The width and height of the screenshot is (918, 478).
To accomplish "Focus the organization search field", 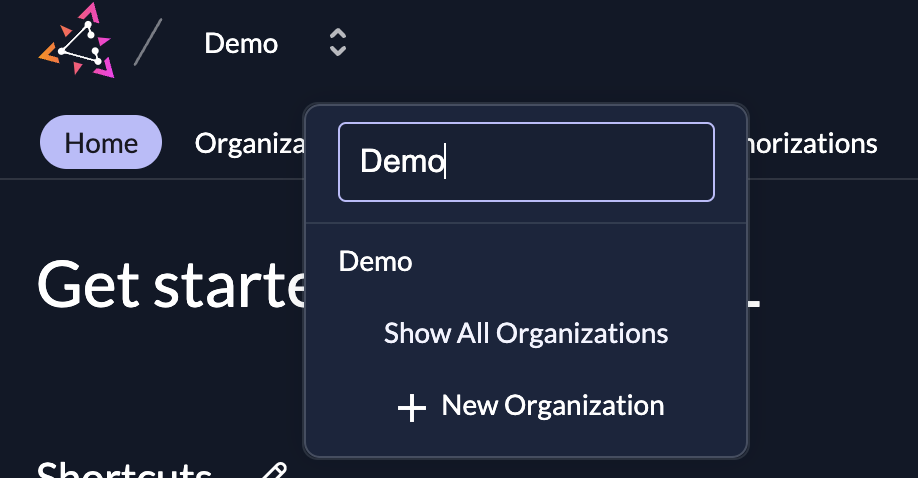I will pyautogui.click(x=526, y=162).
